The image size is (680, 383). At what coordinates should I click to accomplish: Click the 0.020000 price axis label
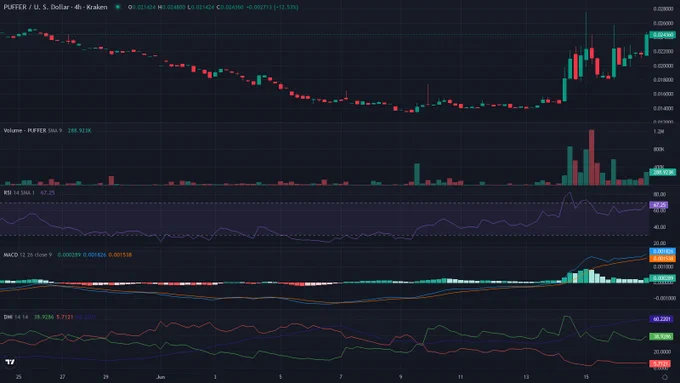click(x=663, y=66)
